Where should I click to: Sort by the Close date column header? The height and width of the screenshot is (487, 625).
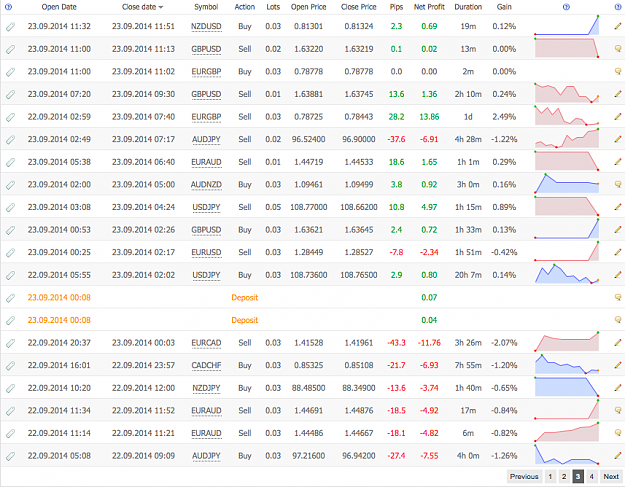(142, 7)
